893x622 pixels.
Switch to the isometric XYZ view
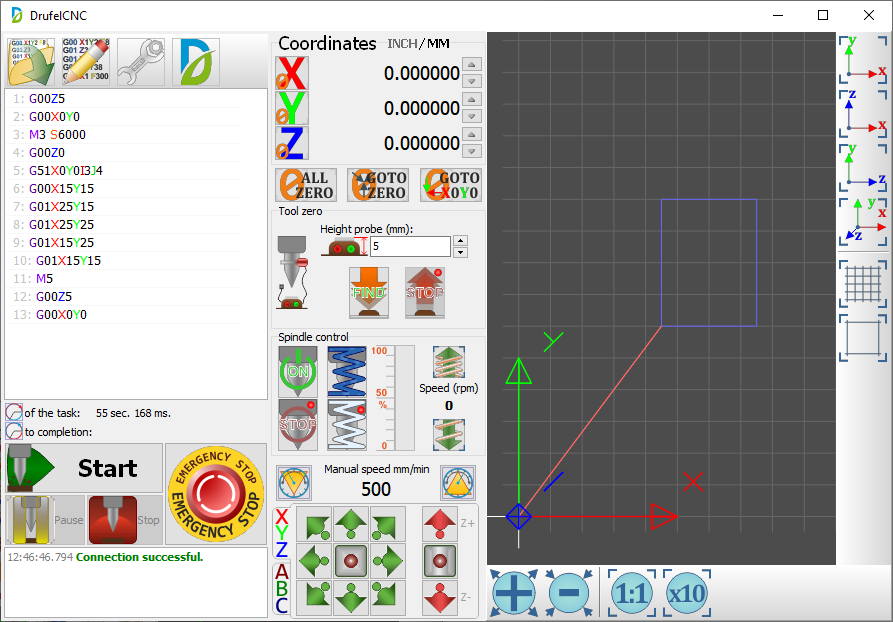click(862, 222)
